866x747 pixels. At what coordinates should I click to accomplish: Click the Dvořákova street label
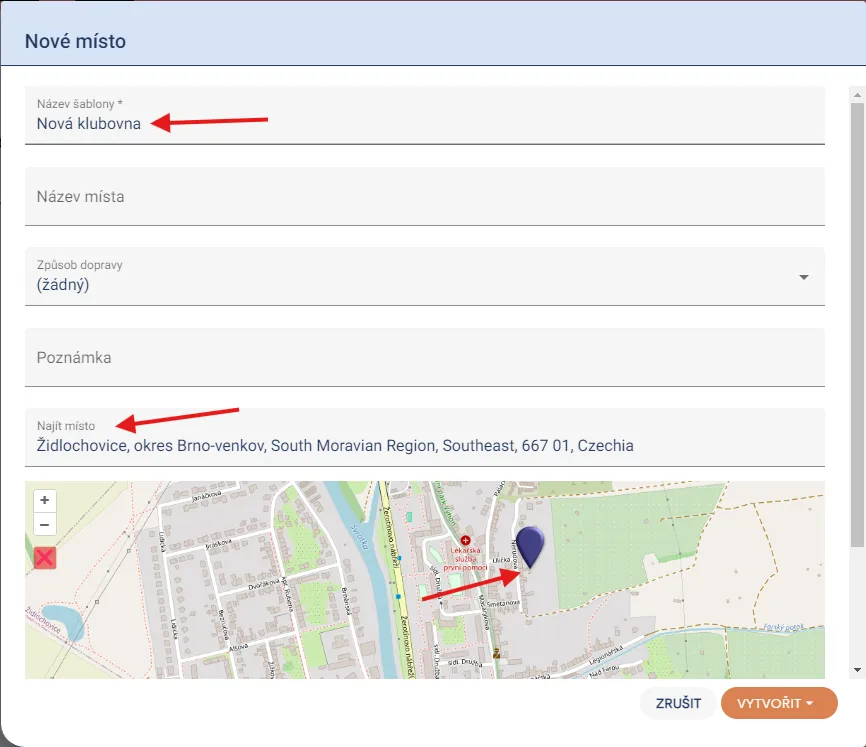click(x=263, y=585)
